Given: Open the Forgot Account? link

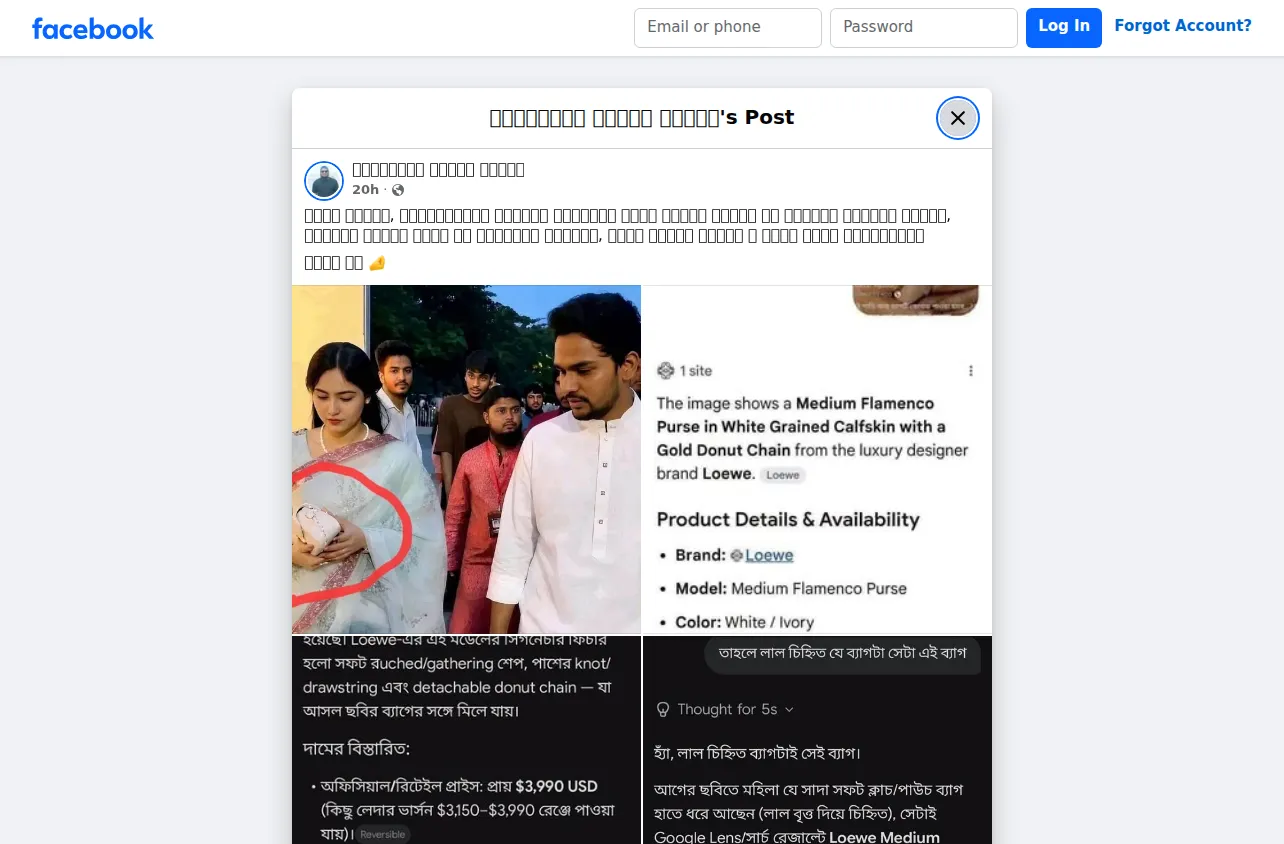Looking at the screenshot, I should coord(1183,26).
